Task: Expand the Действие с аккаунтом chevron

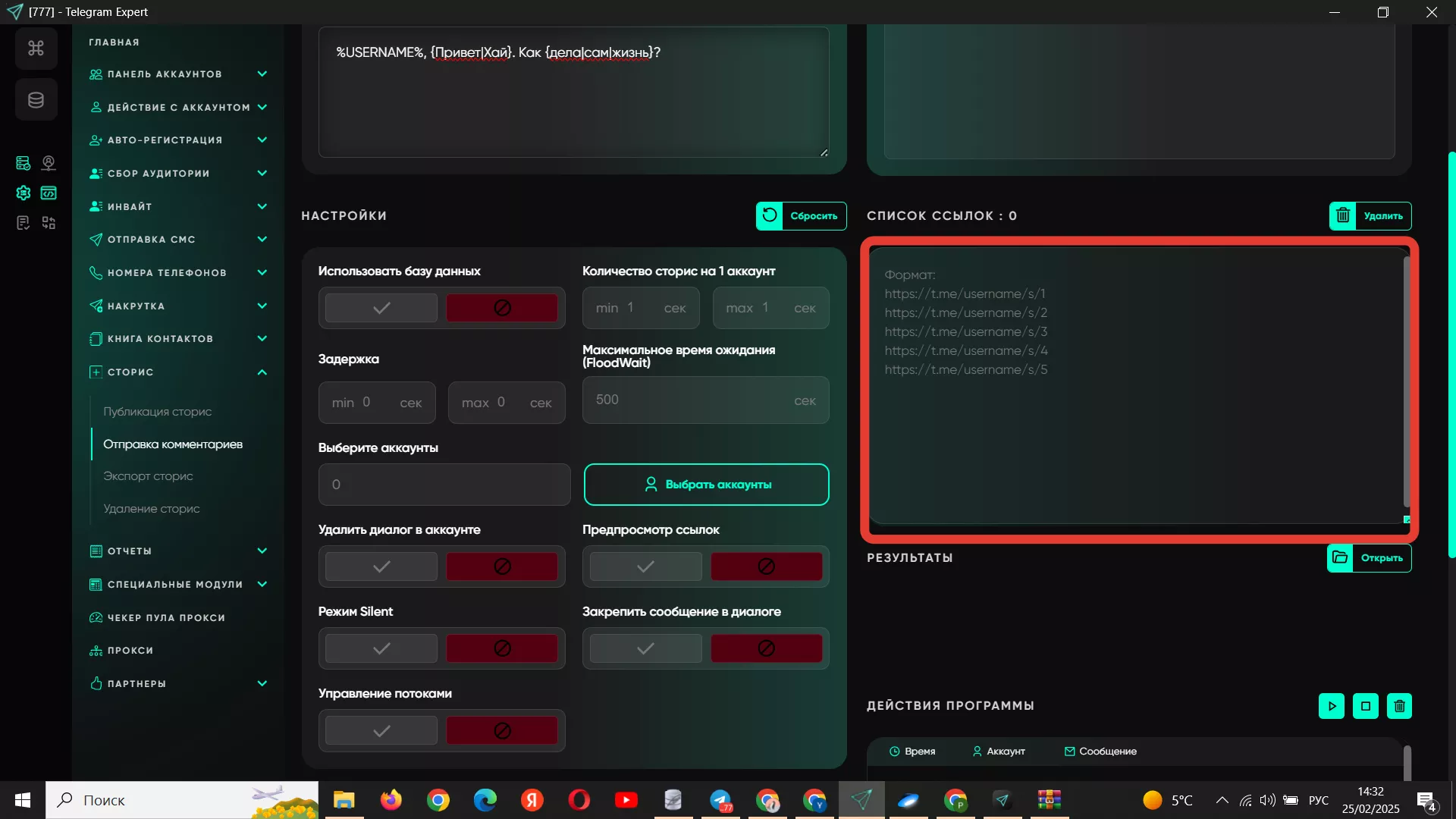Action: [262, 107]
